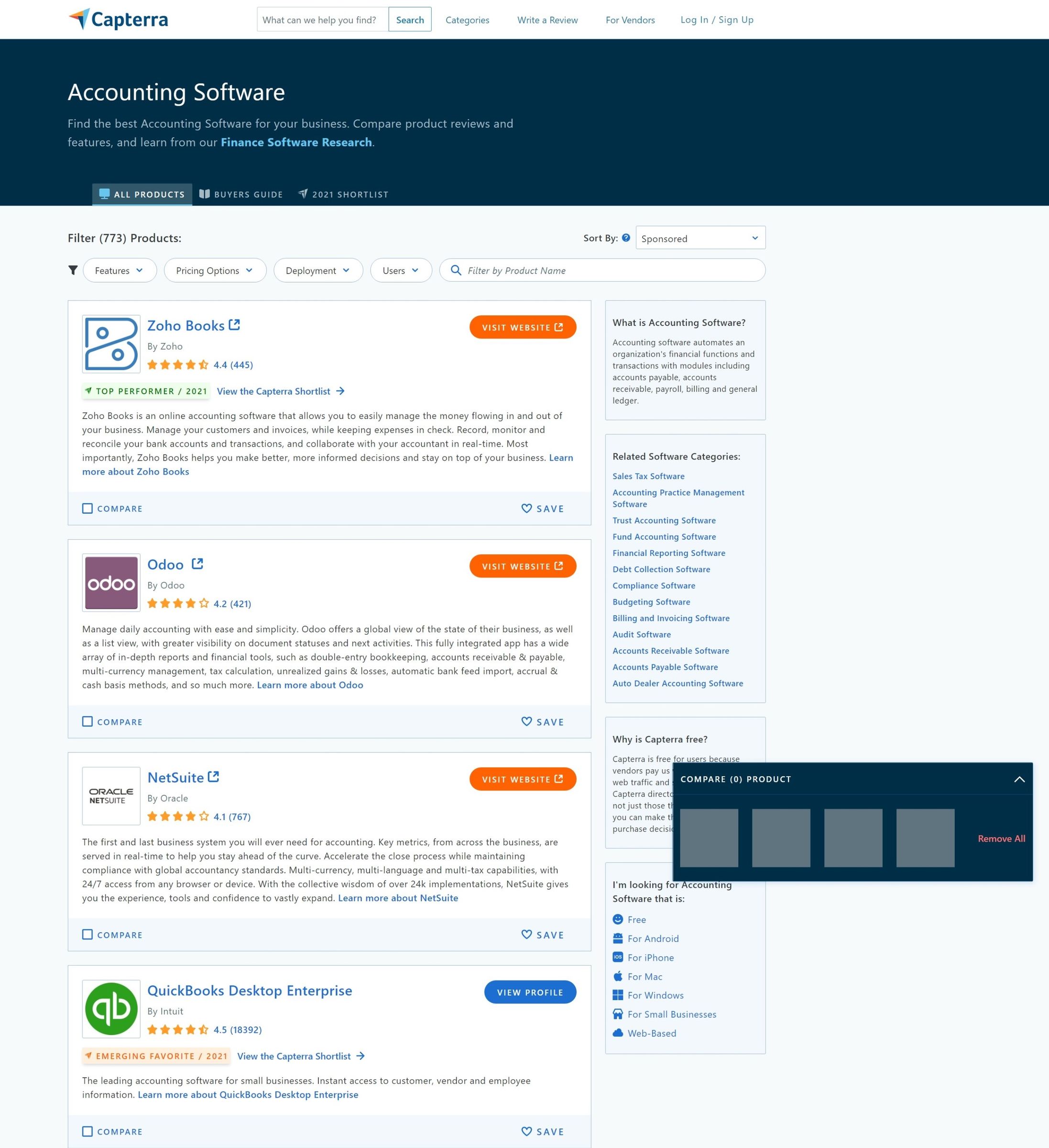Open the Budgeting Software category link
Viewport: 1049px width, 1148px height.
click(651, 602)
